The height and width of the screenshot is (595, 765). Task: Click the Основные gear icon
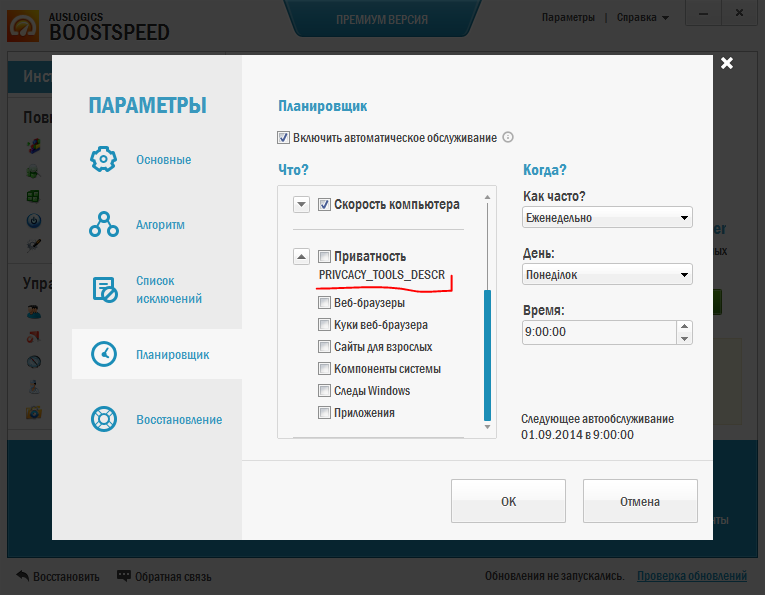(x=104, y=160)
